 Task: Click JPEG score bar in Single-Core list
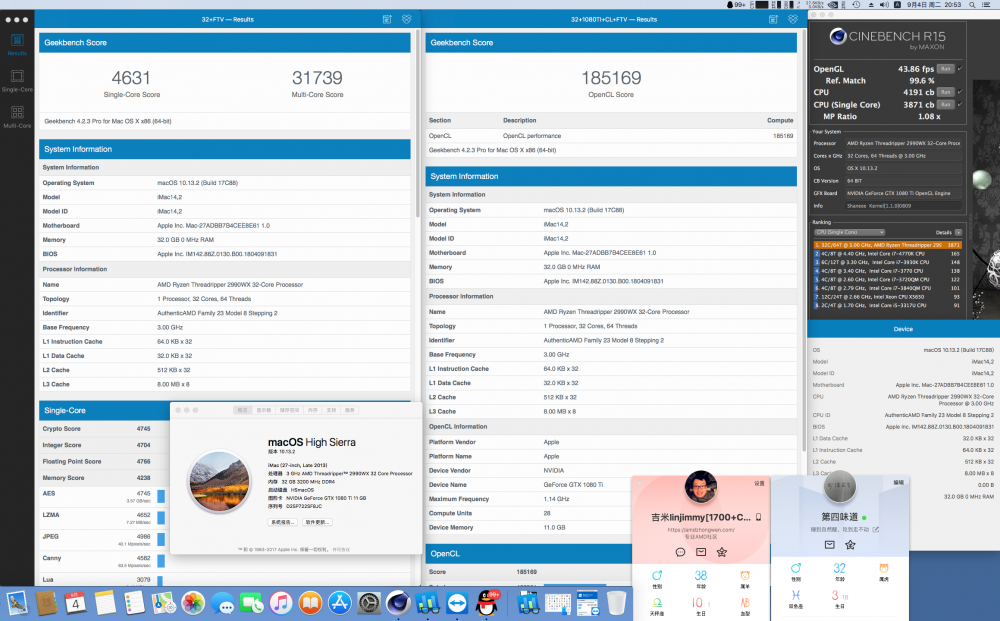(161, 539)
